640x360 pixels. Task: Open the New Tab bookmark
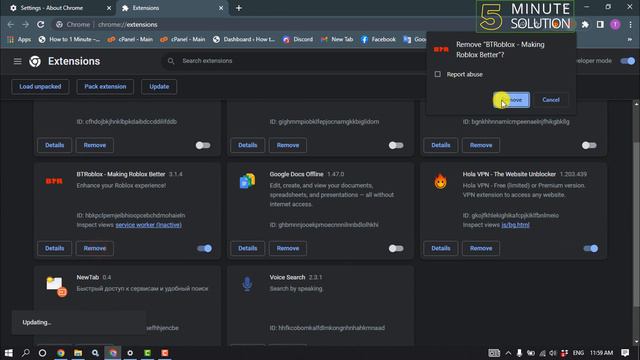coord(337,40)
